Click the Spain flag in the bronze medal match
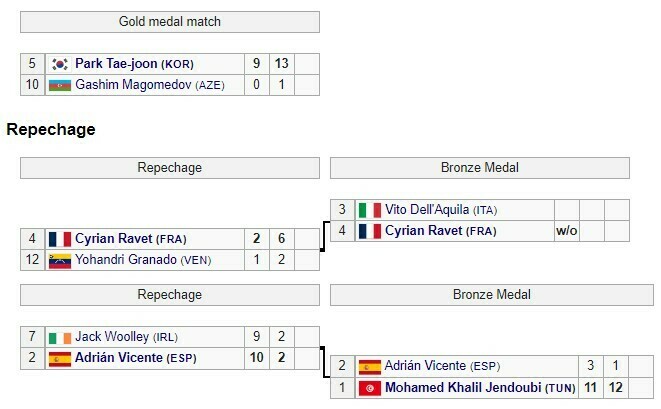The height and width of the screenshot is (409, 661). (x=370, y=366)
